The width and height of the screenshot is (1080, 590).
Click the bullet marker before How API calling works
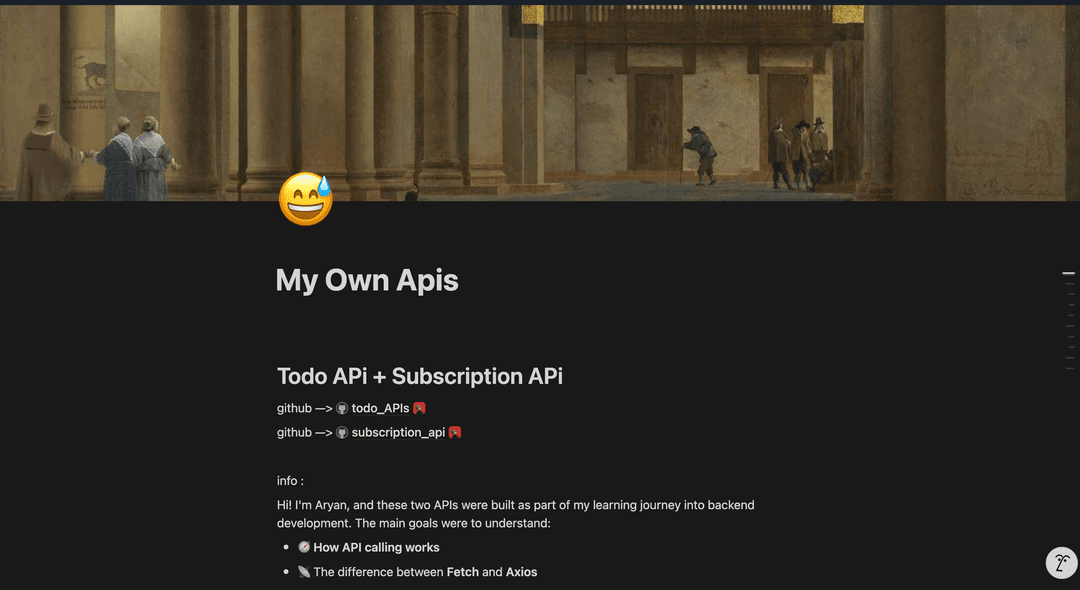(285, 547)
